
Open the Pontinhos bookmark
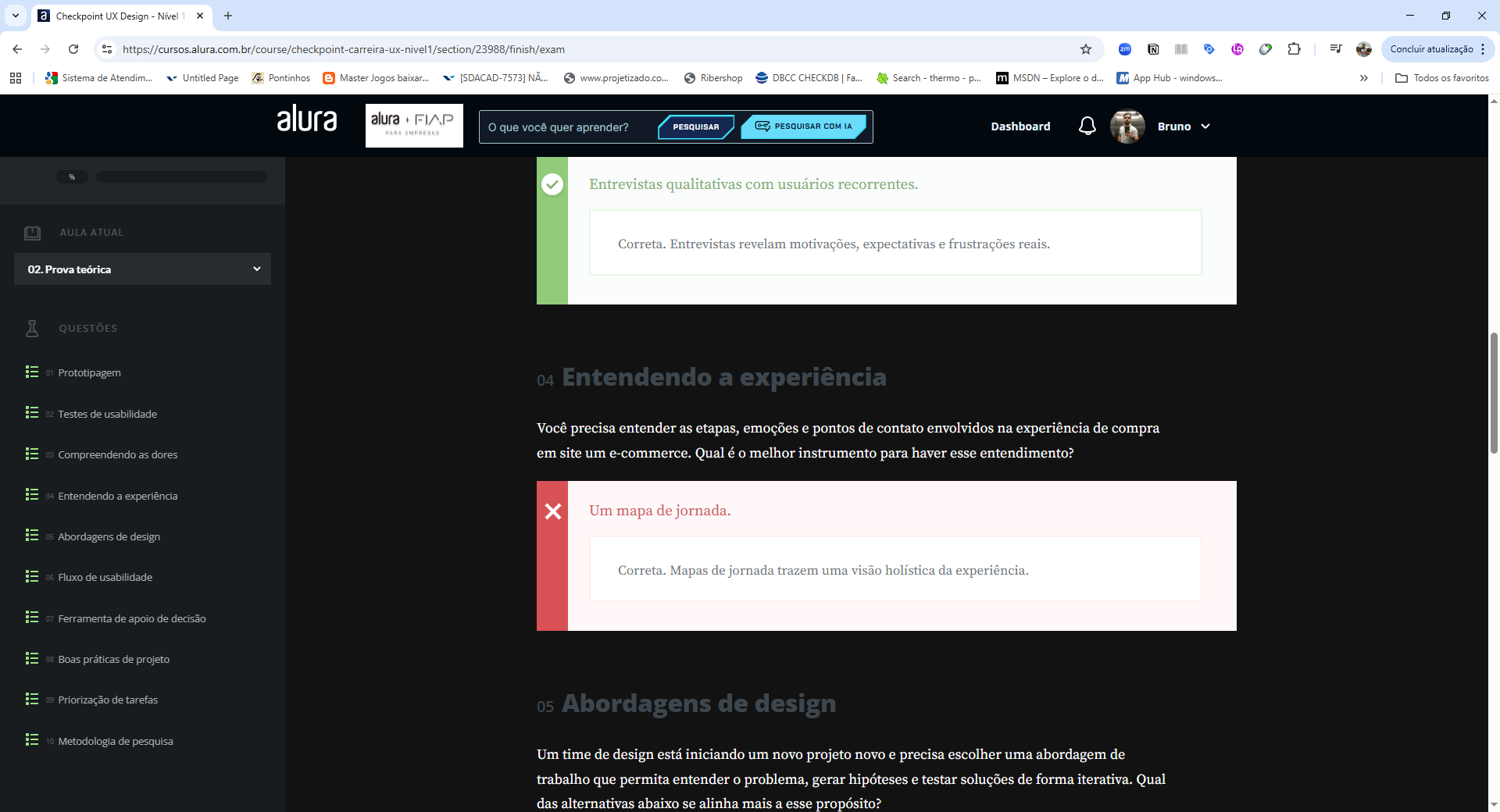coord(280,78)
